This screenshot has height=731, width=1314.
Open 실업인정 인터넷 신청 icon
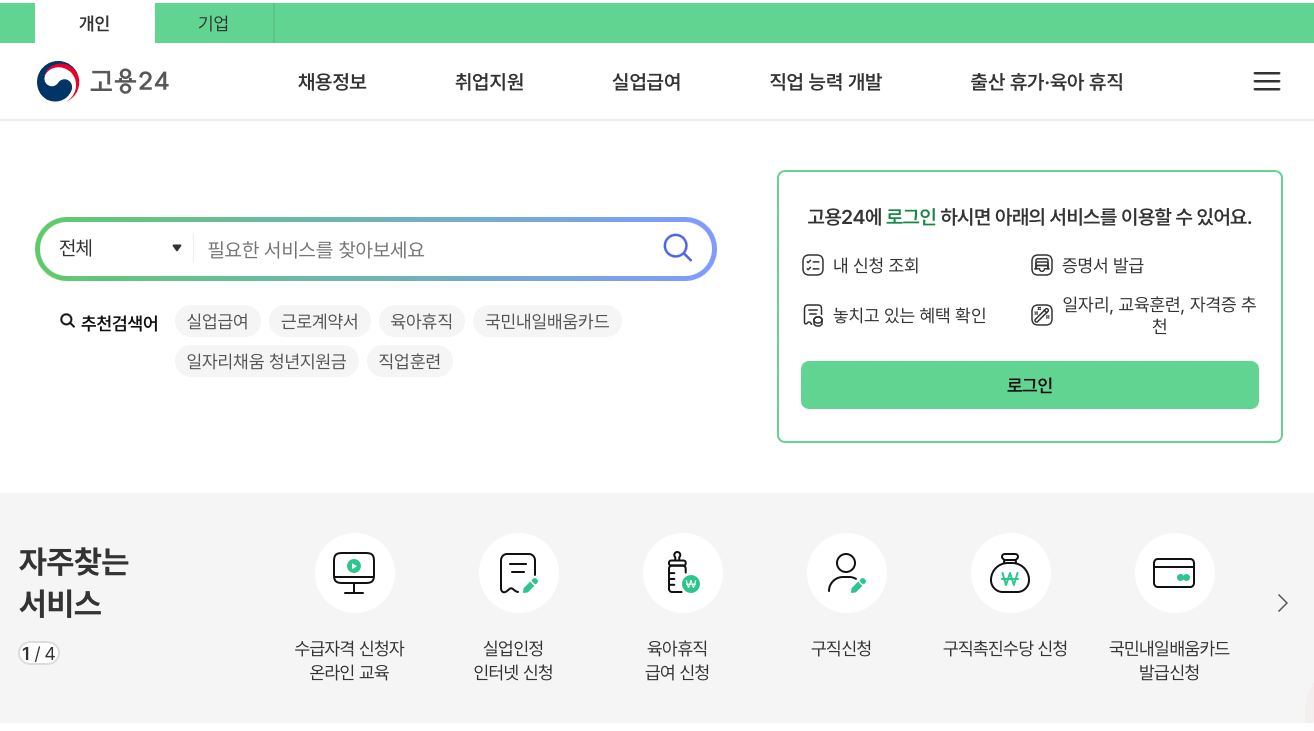(519, 573)
